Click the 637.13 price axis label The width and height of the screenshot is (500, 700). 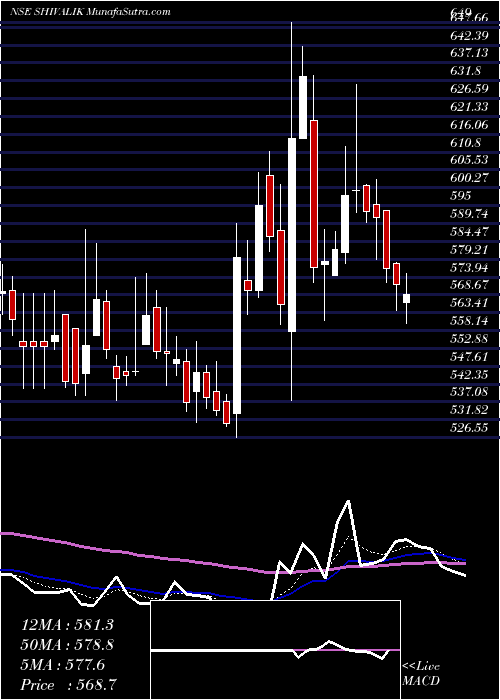469,53
